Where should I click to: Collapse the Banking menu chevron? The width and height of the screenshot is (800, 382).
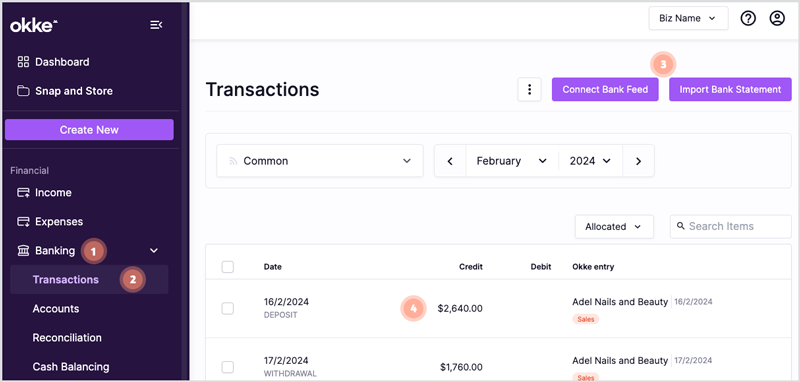point(154,250)
